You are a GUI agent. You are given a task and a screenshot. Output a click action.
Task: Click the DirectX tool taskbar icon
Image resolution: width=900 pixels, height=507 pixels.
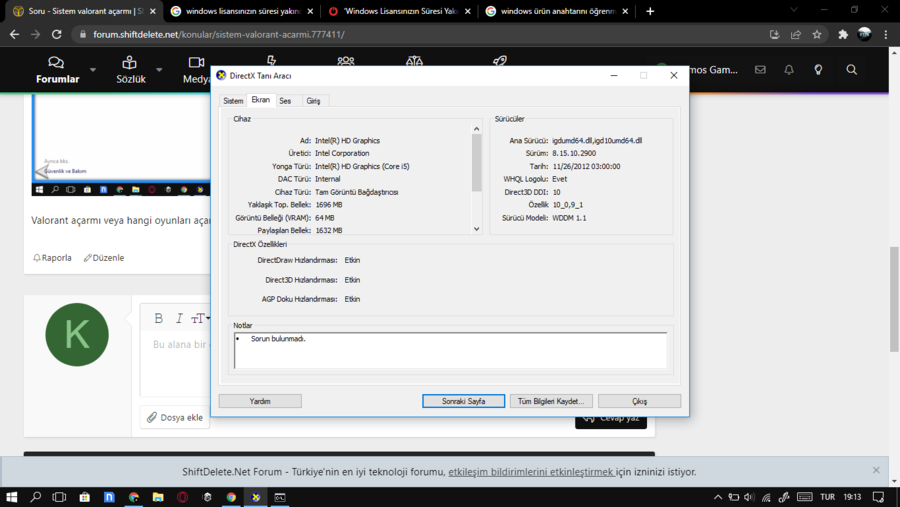coord(255,497)
